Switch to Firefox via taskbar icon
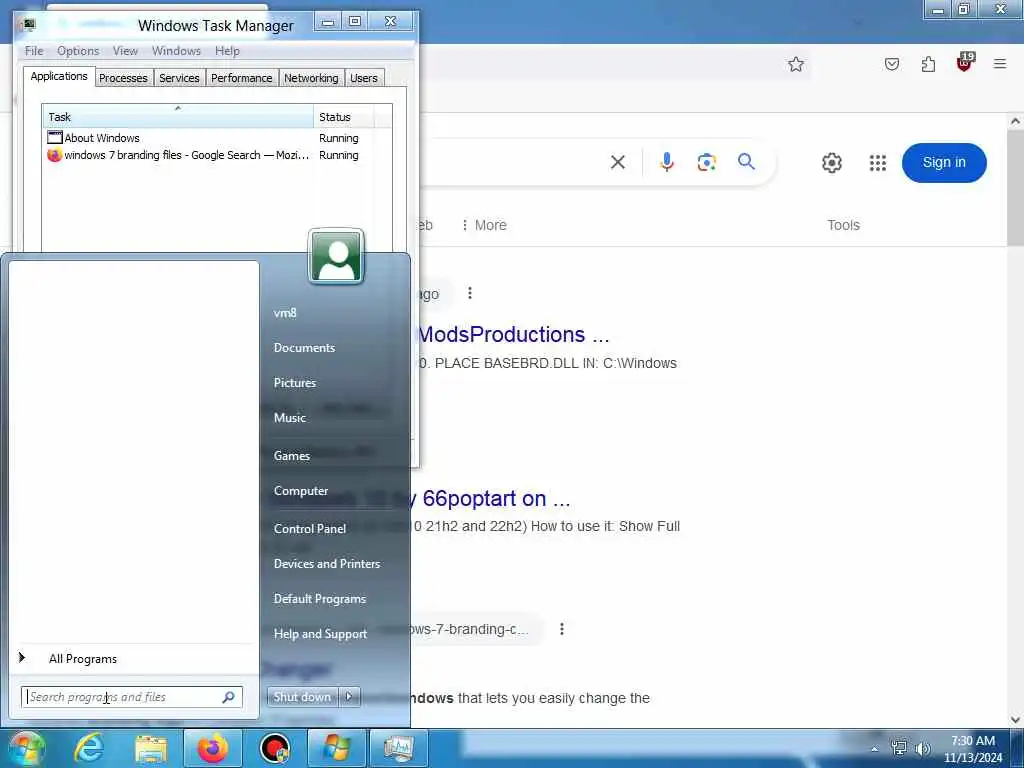The image size is (1024, 768). tap(212, 748)
